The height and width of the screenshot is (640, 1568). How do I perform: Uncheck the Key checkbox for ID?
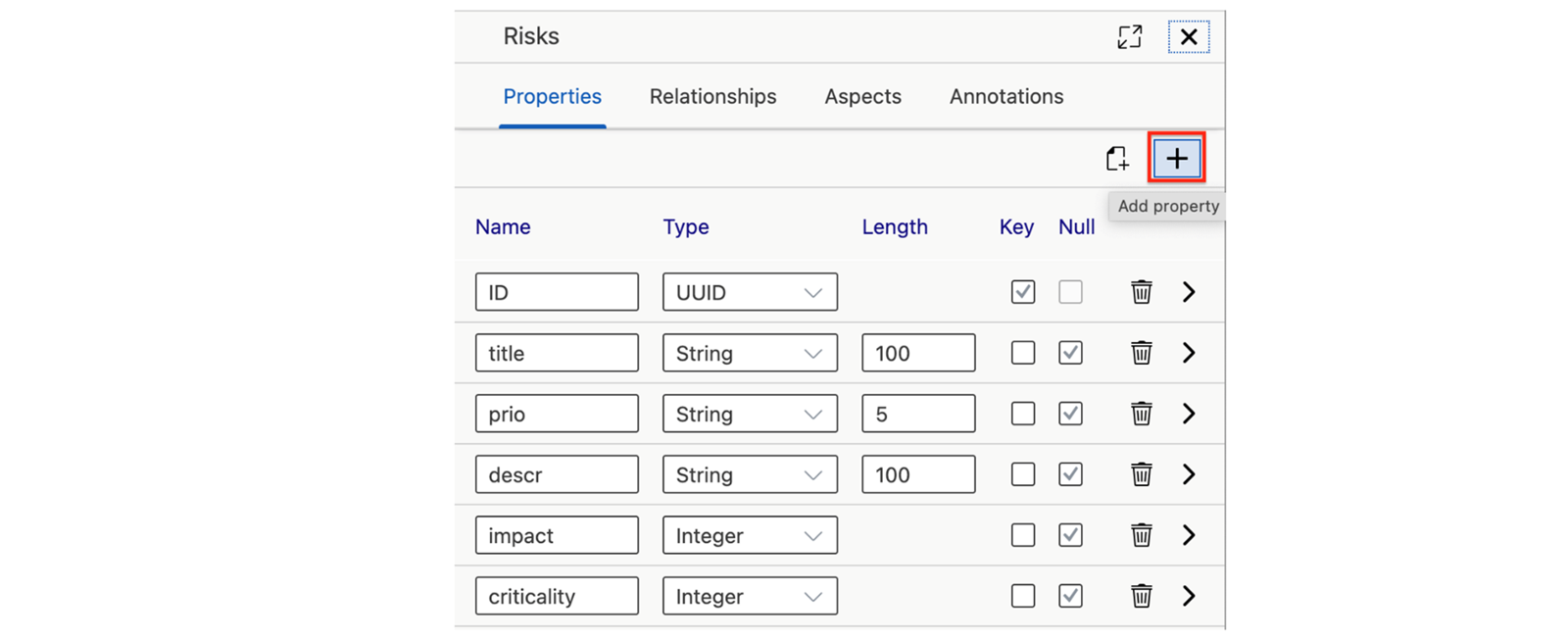(1023, 292)
